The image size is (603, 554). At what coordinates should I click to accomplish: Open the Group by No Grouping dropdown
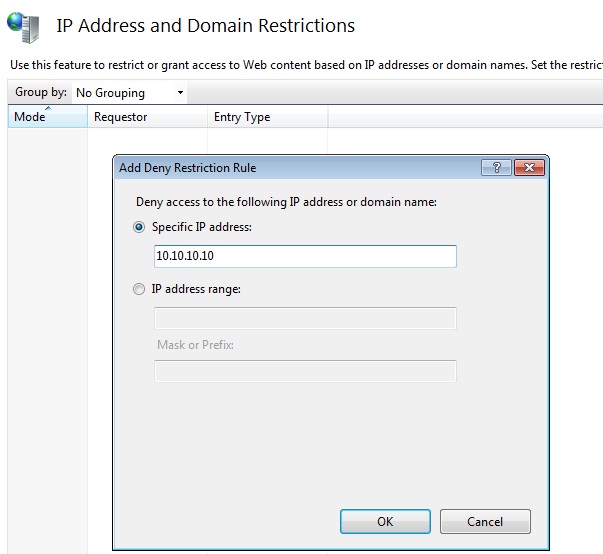point(129,93)
